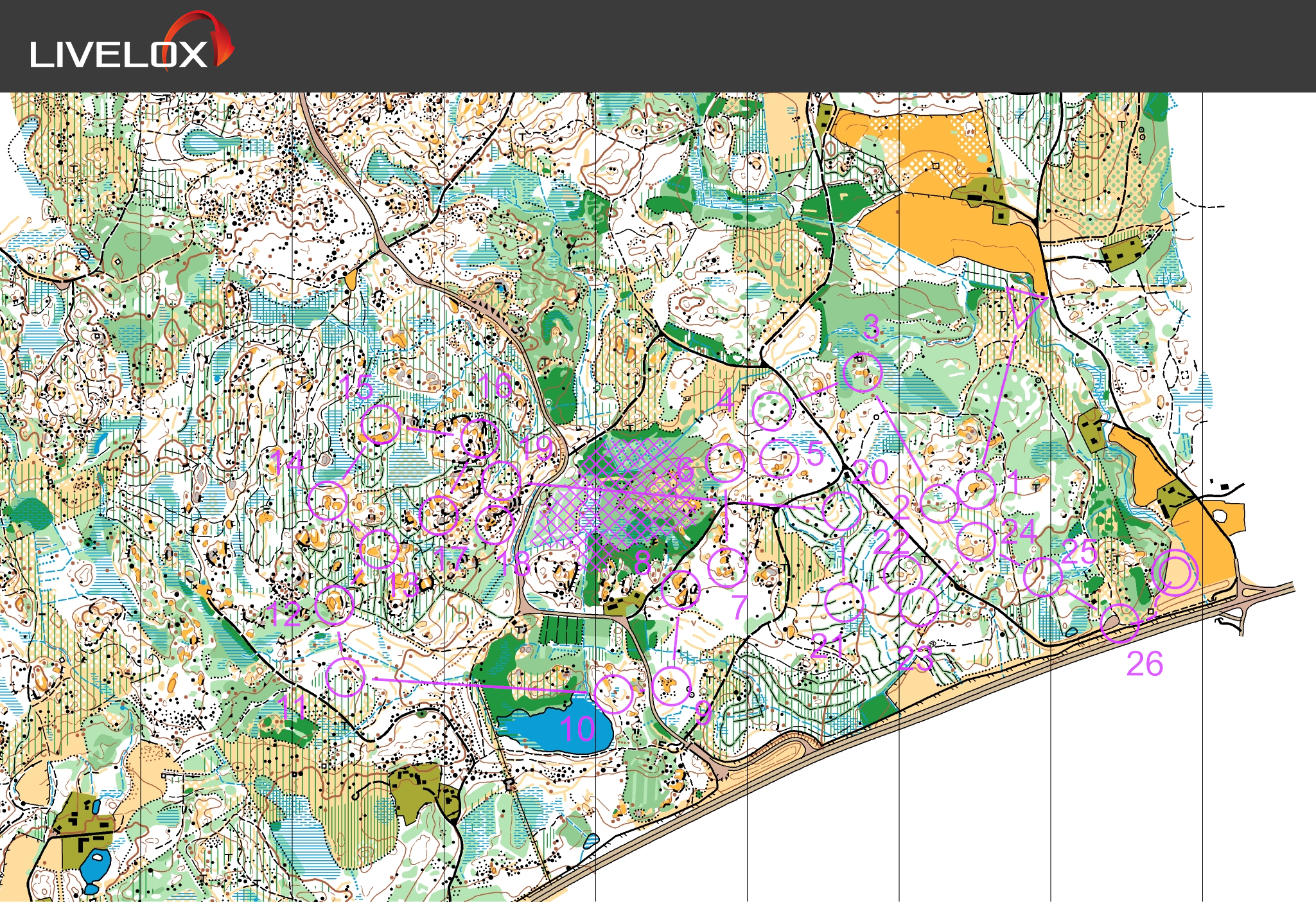Screen dimensions: 1316x902
Task: Select control circle 11 on the course
Action: click(346, 677)
